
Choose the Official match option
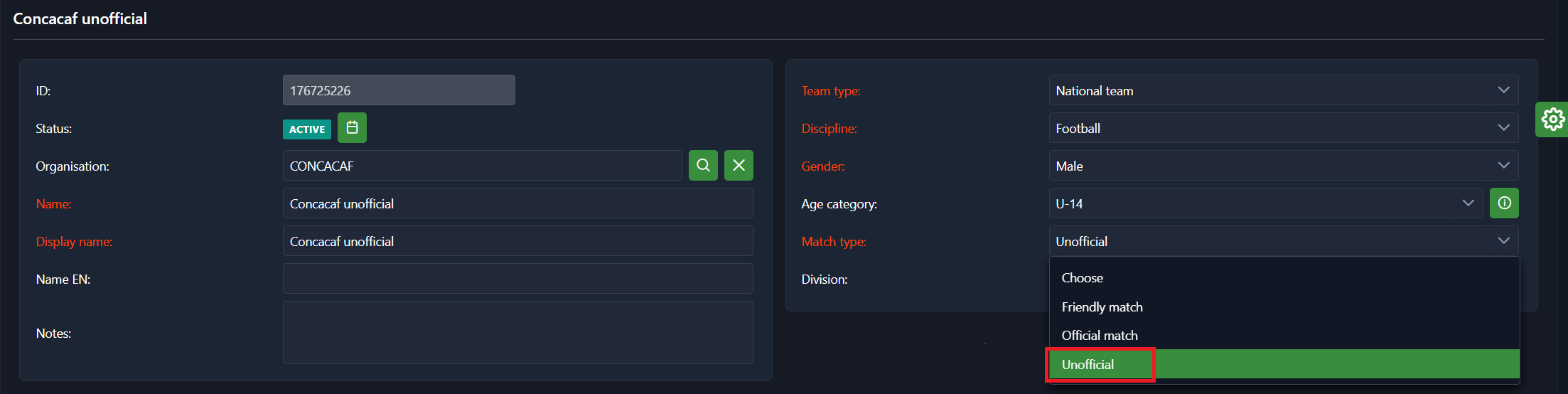click(x=1100, y=336)
